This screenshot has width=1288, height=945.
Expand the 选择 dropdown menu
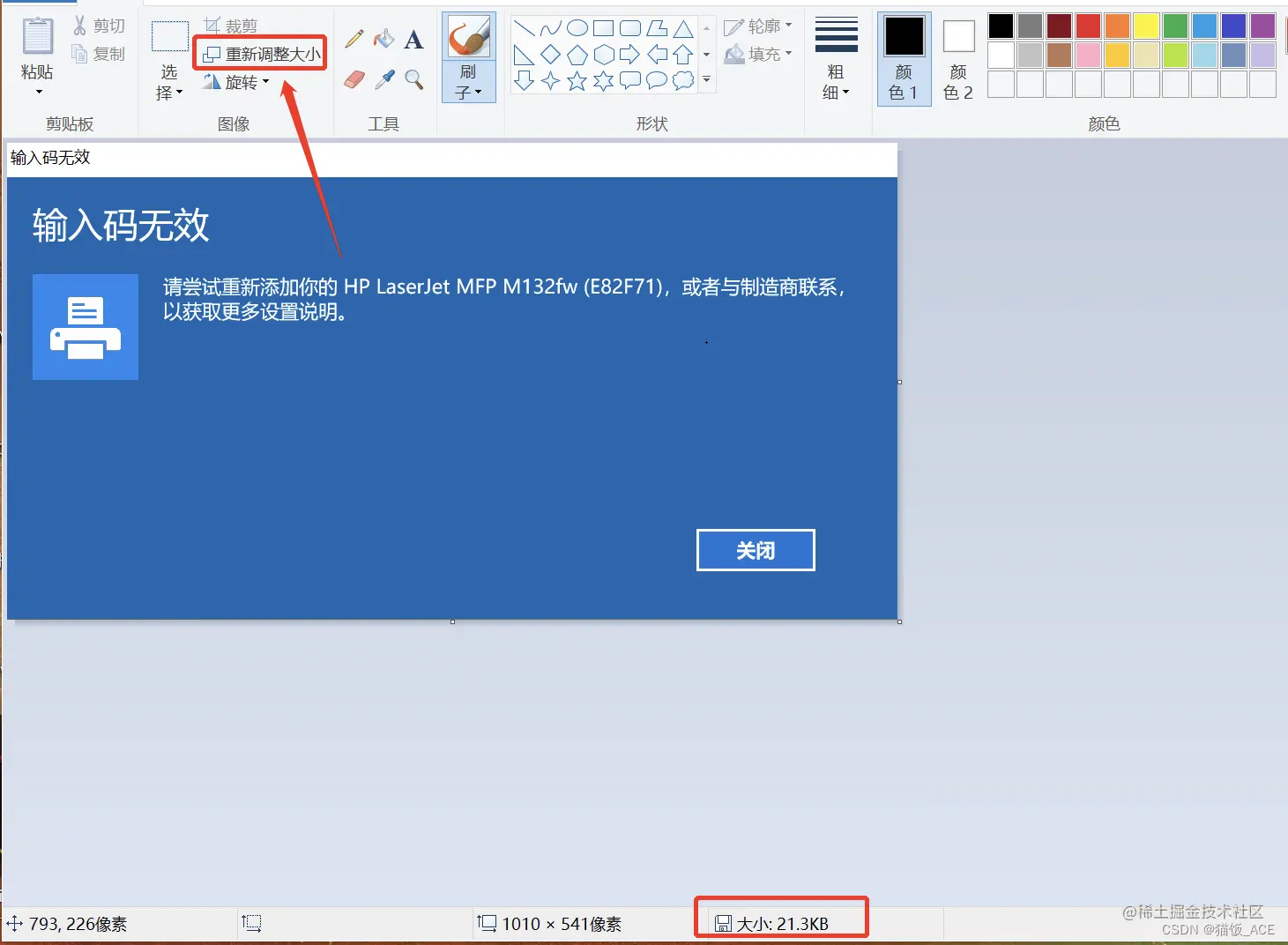169,82
